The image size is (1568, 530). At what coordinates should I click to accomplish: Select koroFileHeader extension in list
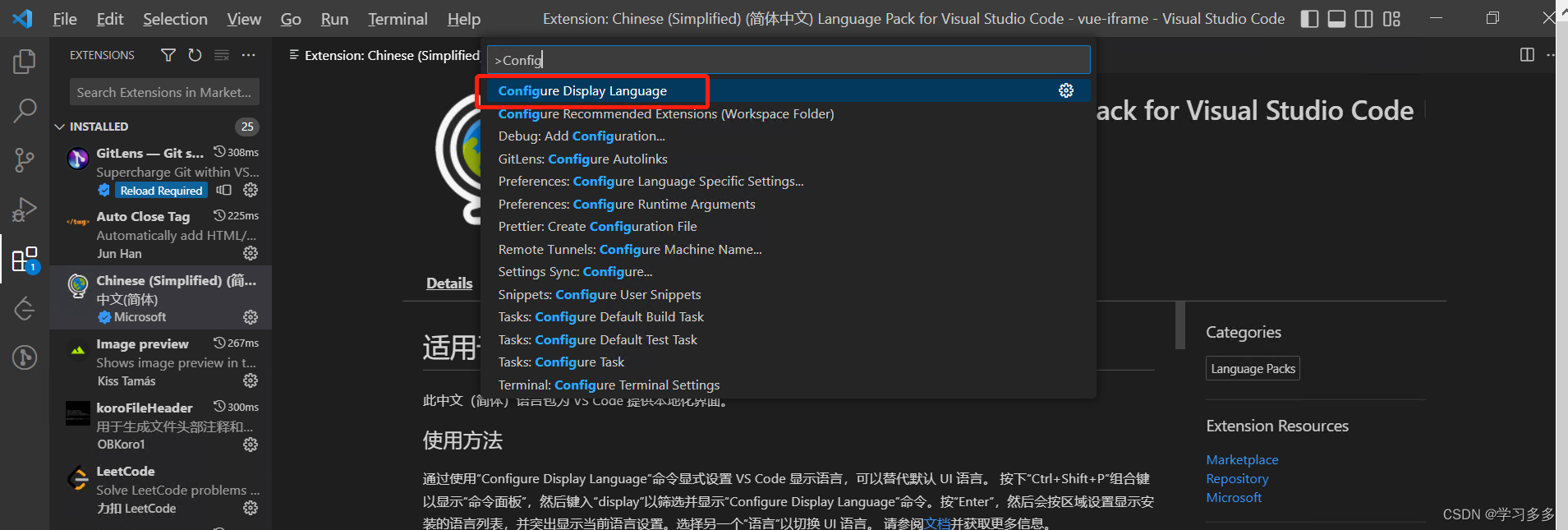click(161, 426)
